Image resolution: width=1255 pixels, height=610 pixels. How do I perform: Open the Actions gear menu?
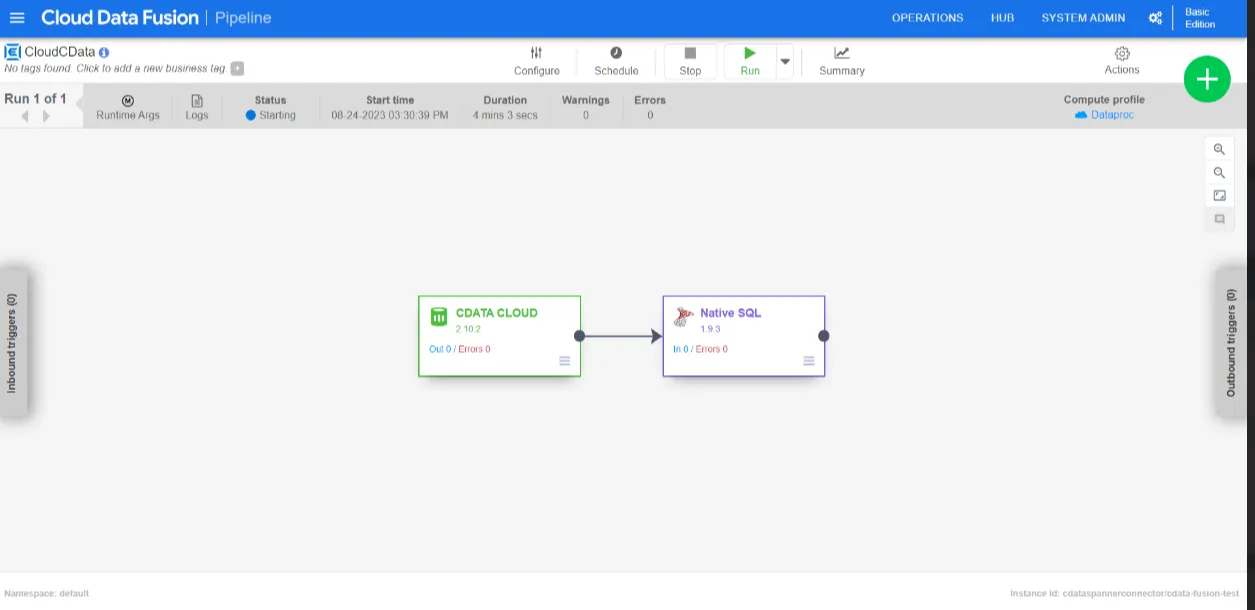coord(1121,54)
